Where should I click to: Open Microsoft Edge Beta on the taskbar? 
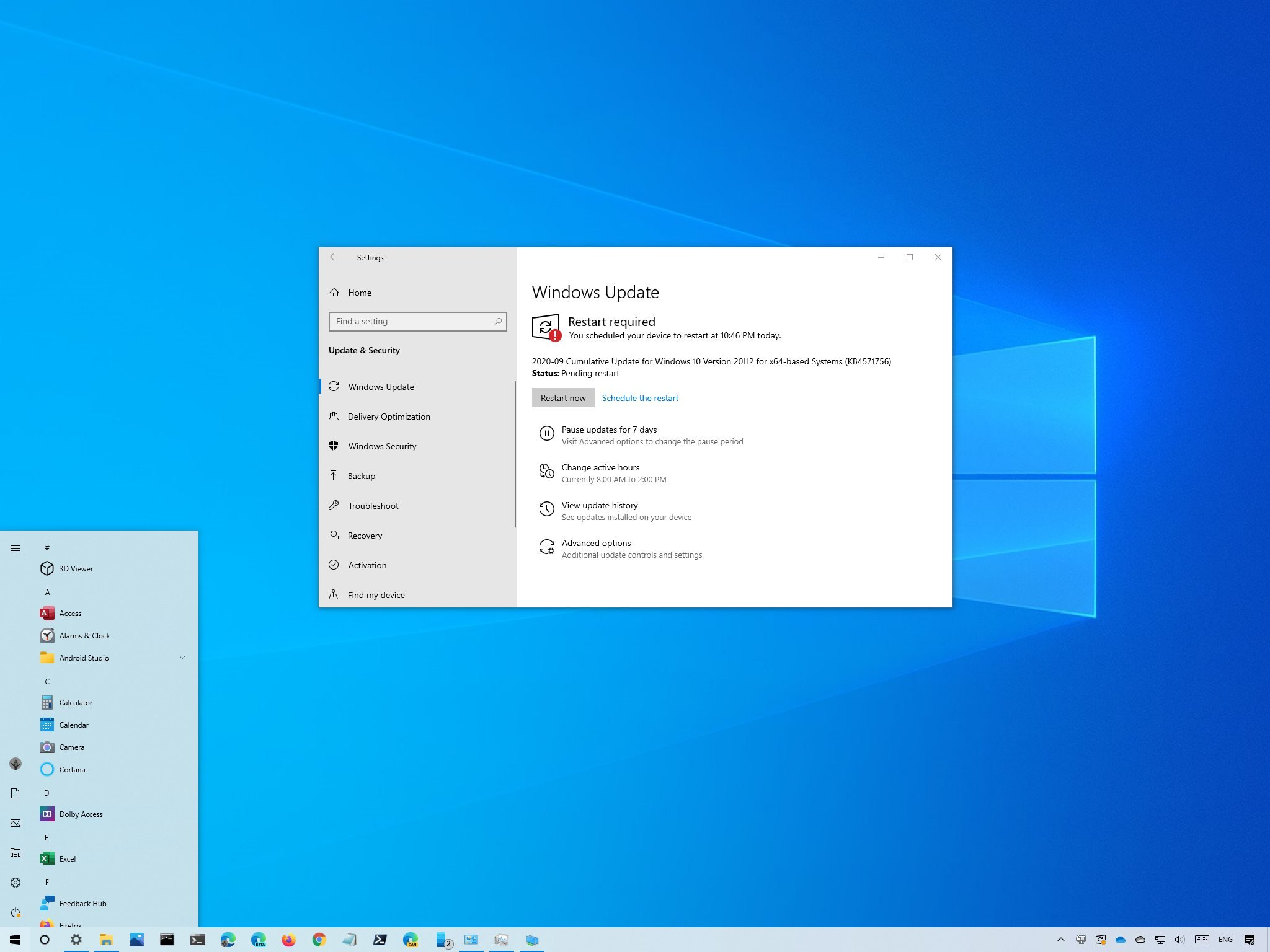(258, 940)
